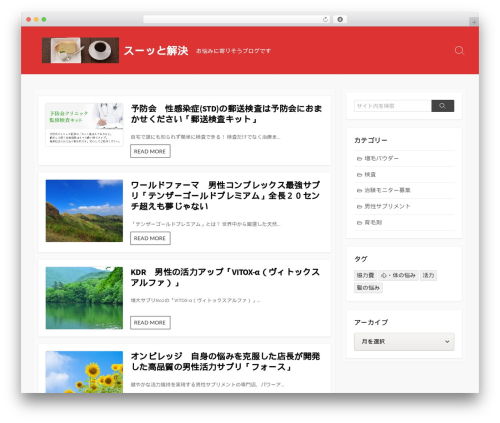
Task: Click the folder icon beside 育毛剤
Action: coord(359,223)
